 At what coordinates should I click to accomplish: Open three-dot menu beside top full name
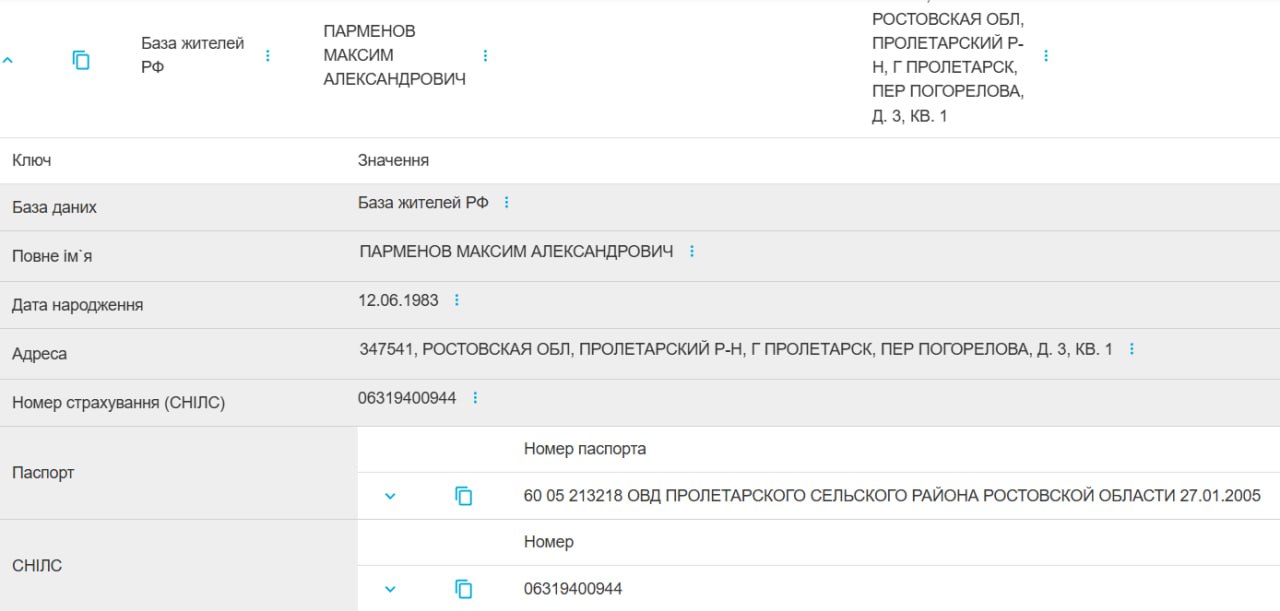(x=485, y=56)
